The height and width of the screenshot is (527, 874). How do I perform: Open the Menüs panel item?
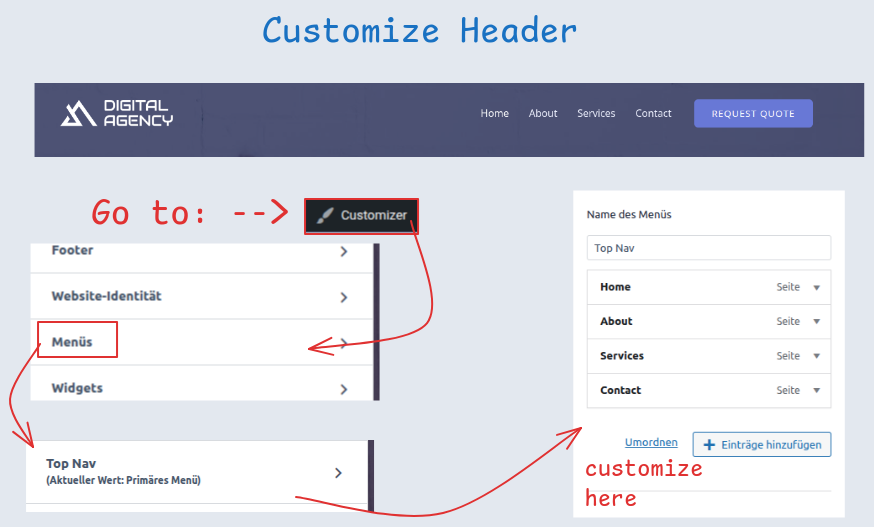coord(73,342)
